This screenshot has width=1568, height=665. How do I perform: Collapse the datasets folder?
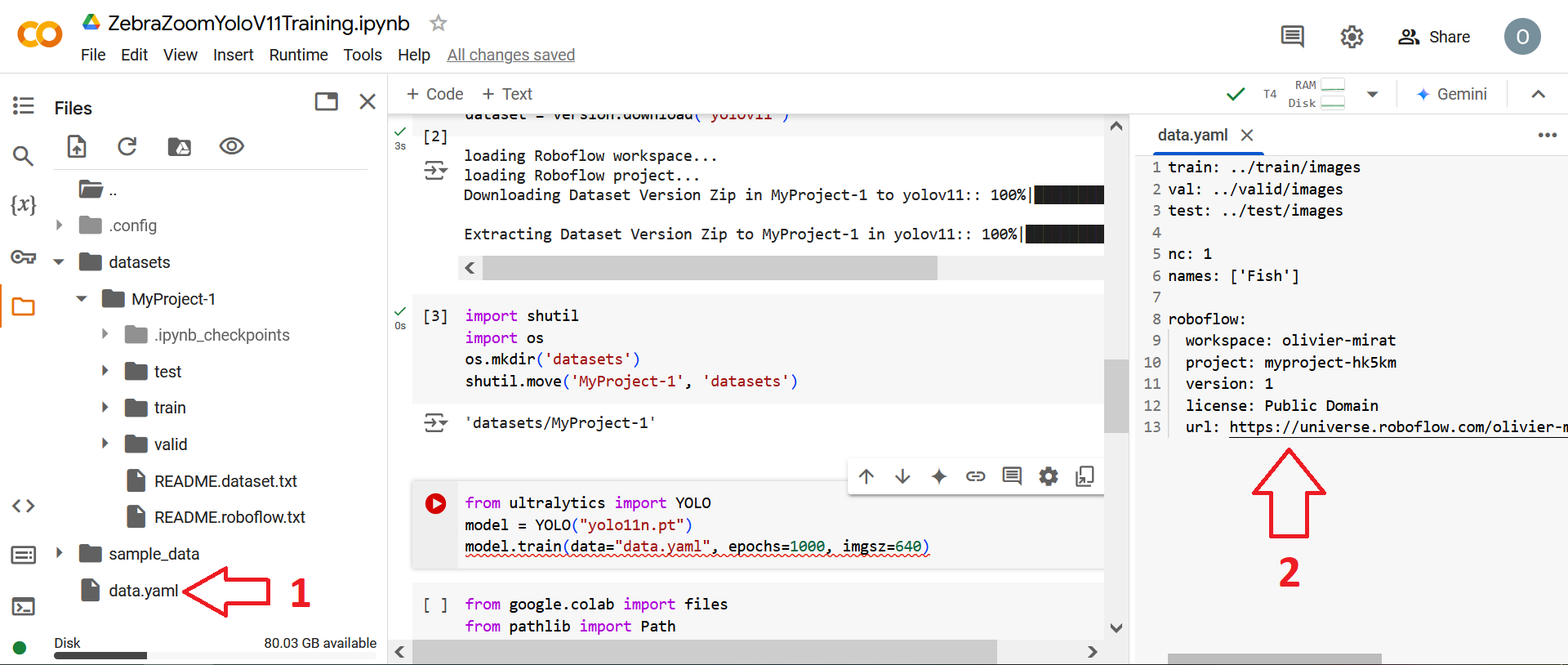(x=59, y=262)
